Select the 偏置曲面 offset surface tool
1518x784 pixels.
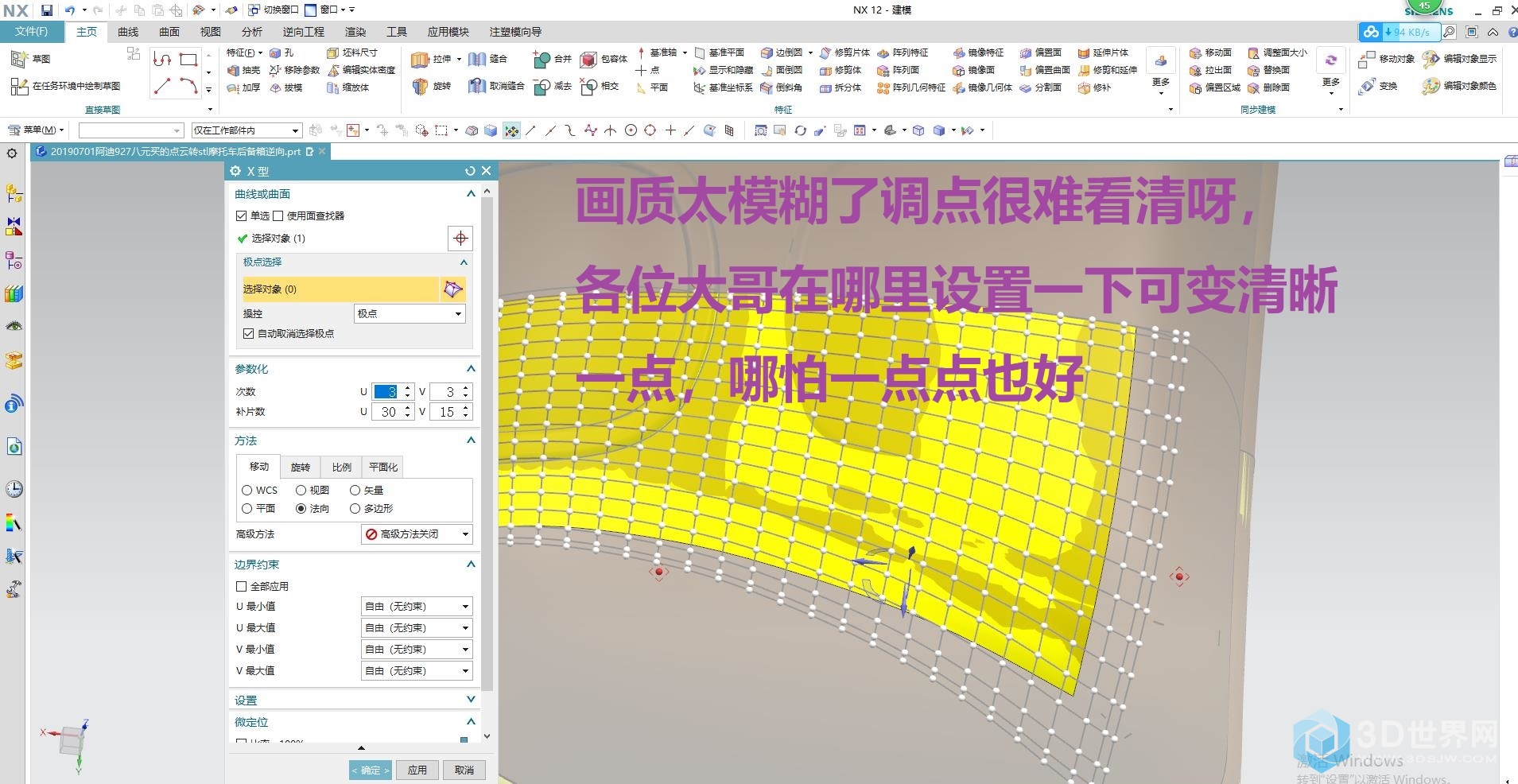coord(1045,70)
